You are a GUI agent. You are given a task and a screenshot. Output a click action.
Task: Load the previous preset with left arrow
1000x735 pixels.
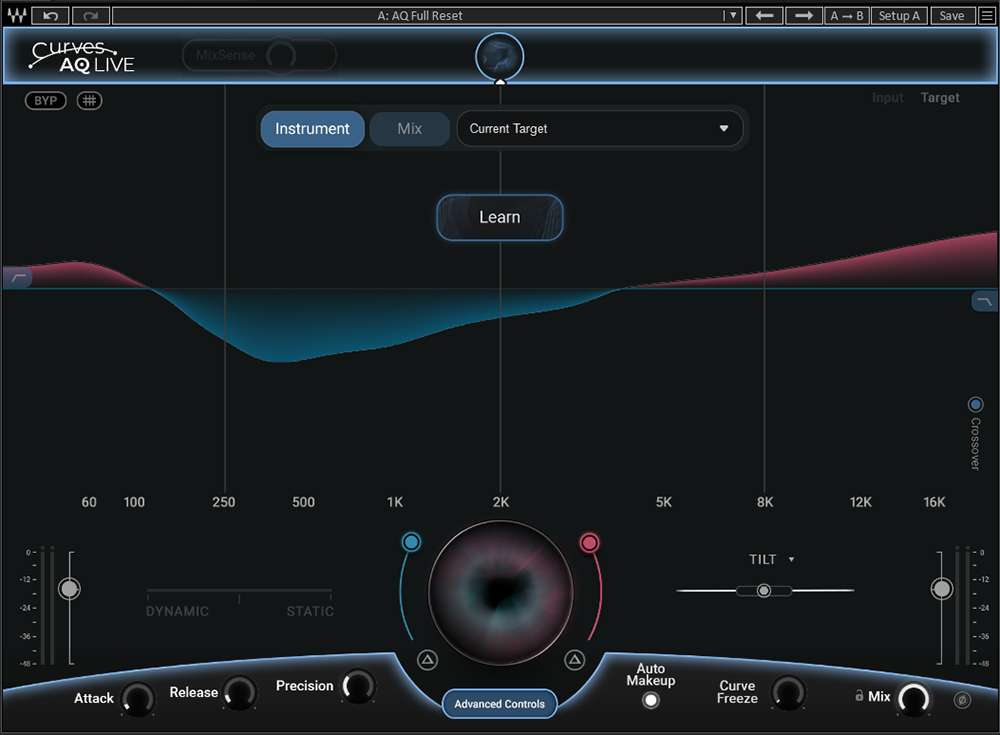(764, 16)
